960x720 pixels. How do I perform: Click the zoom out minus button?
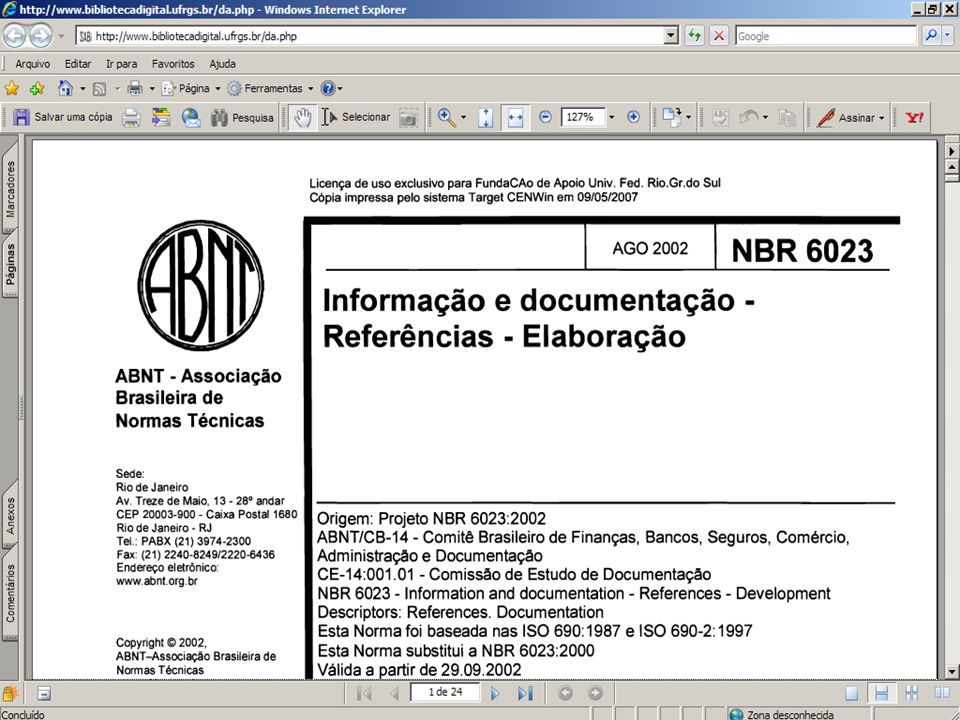point(545,117)
